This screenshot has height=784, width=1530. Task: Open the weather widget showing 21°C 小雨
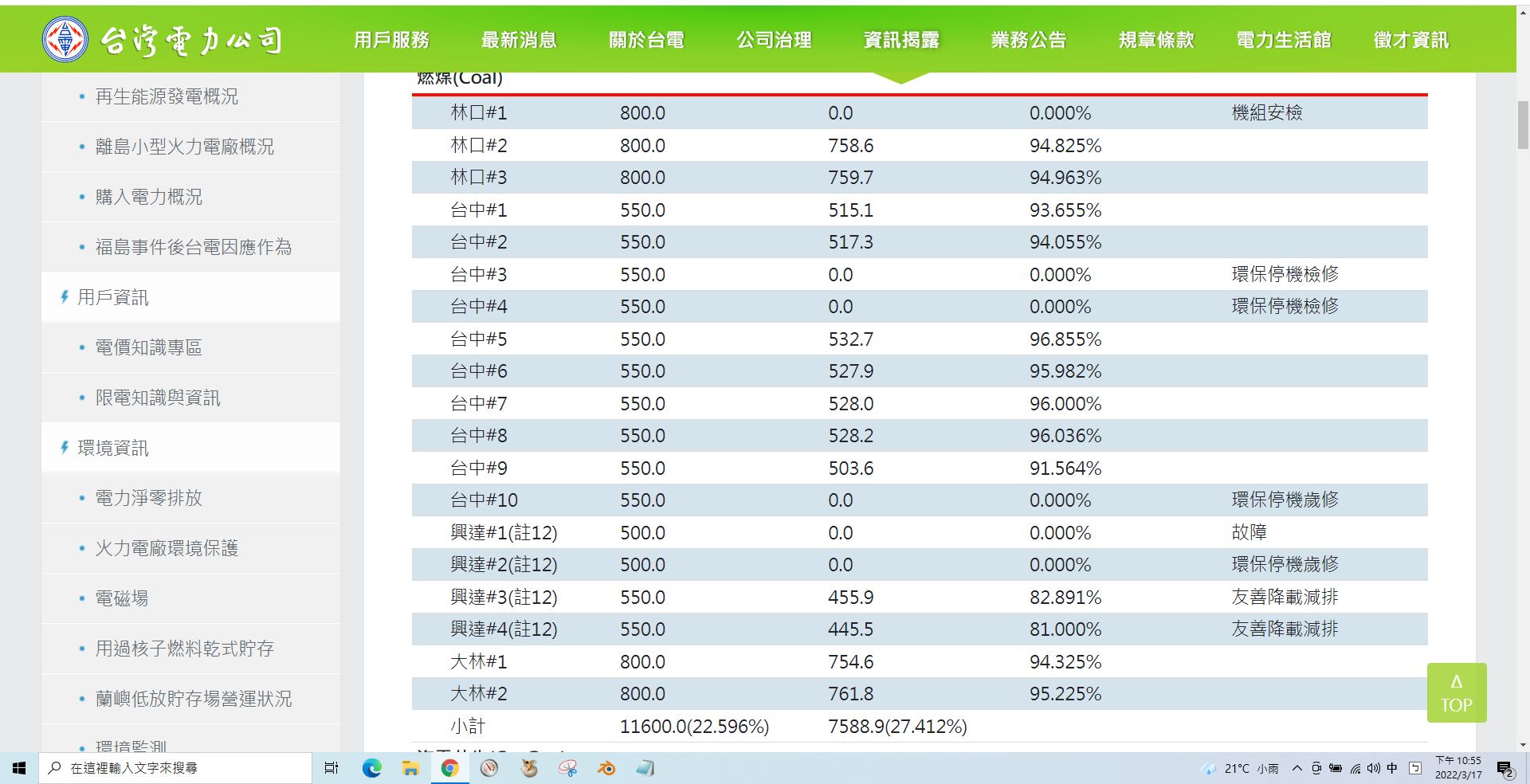(1239, 768)
